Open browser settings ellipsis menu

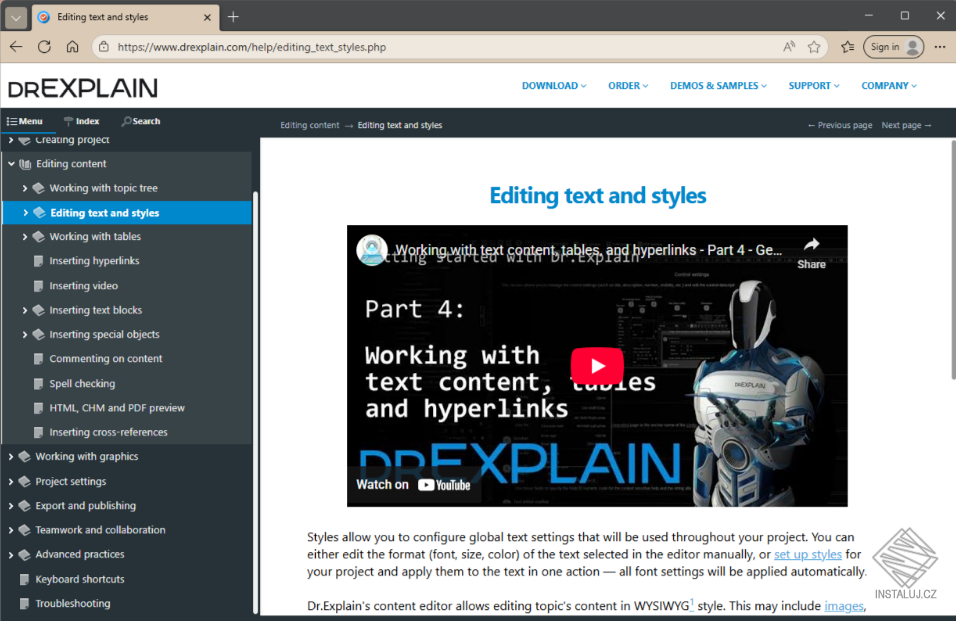[x=940, y=47]
